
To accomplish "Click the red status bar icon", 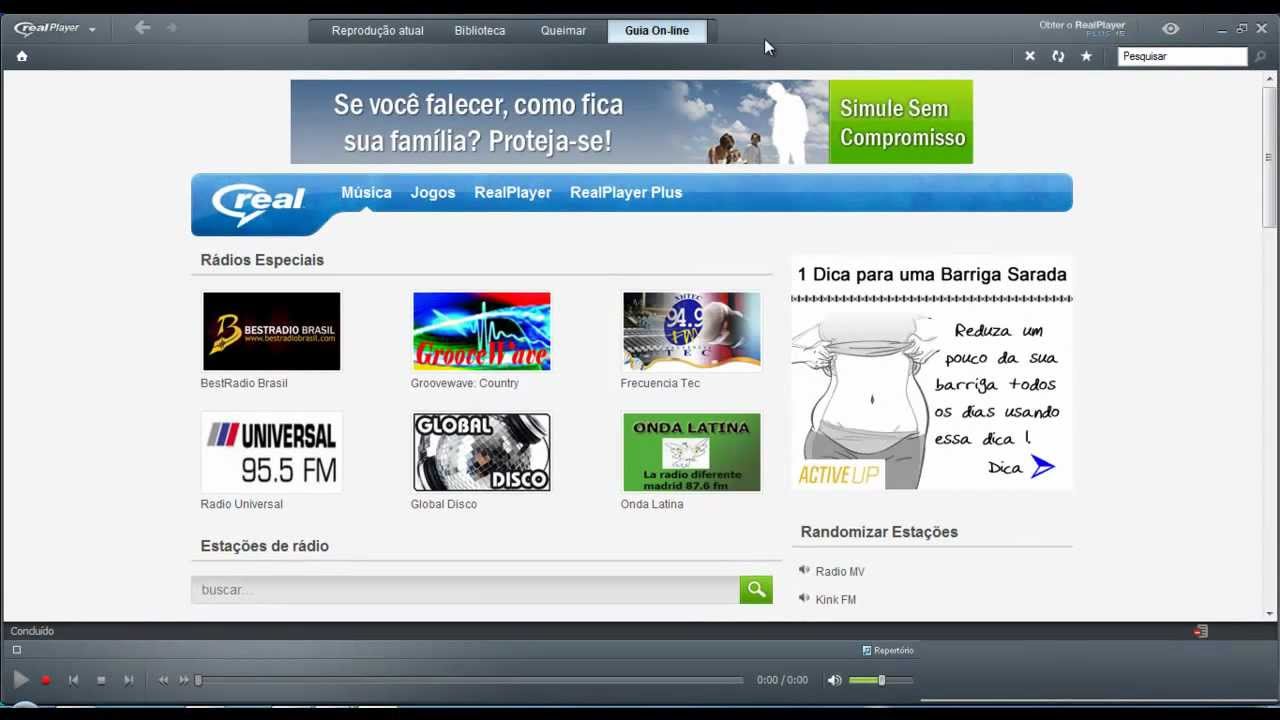I will pos(1201,631).
